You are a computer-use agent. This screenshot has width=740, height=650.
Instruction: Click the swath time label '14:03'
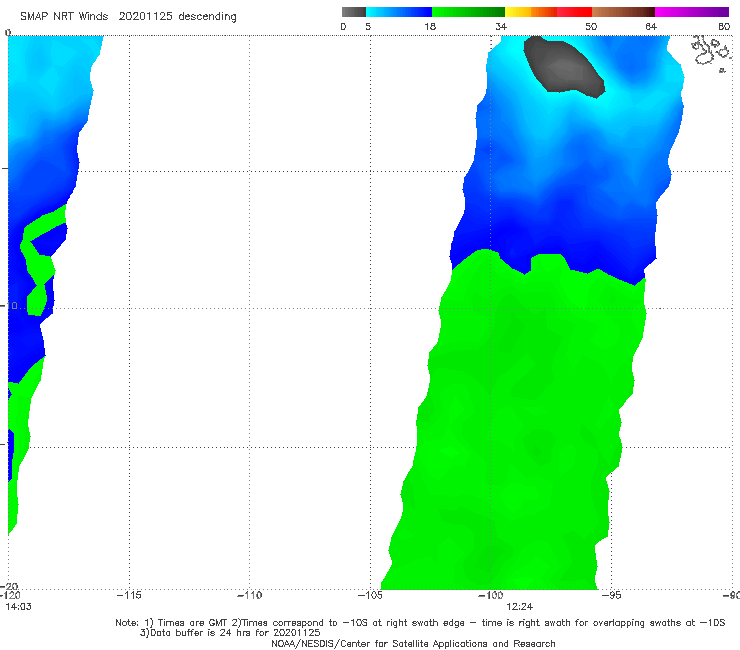[x=18, y=607]
